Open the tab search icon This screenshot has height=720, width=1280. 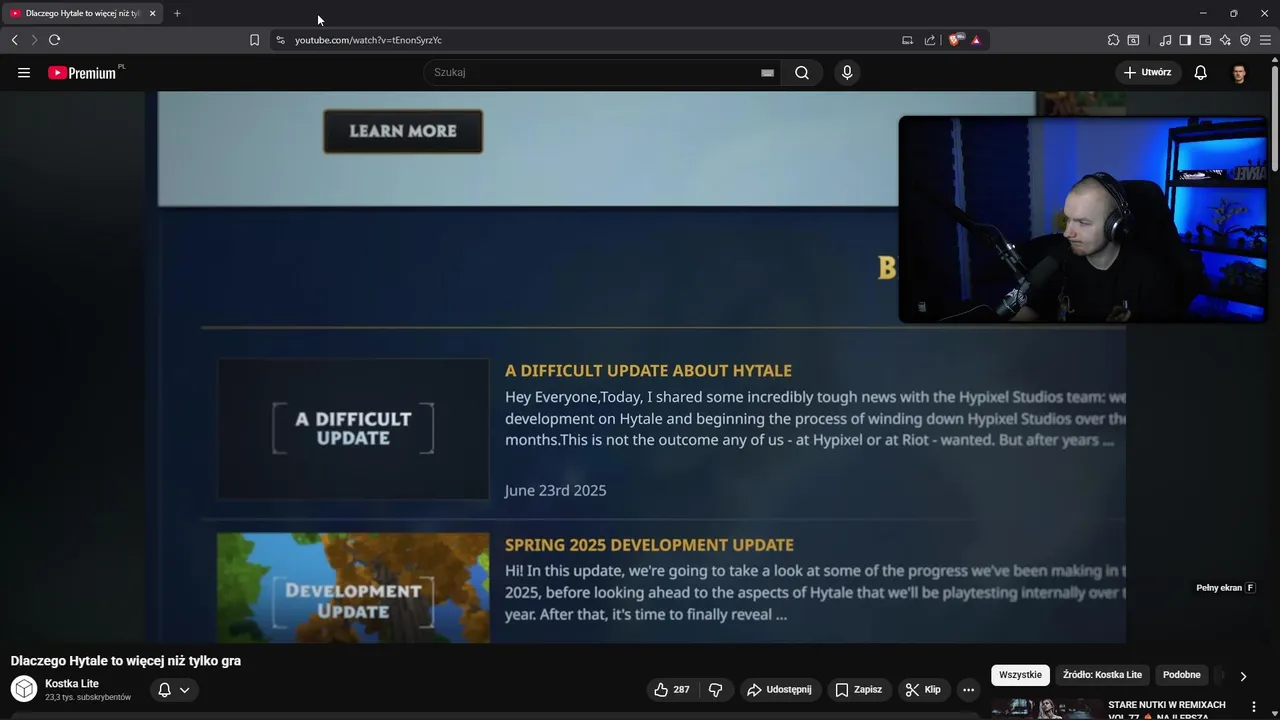pos(1133,40)
